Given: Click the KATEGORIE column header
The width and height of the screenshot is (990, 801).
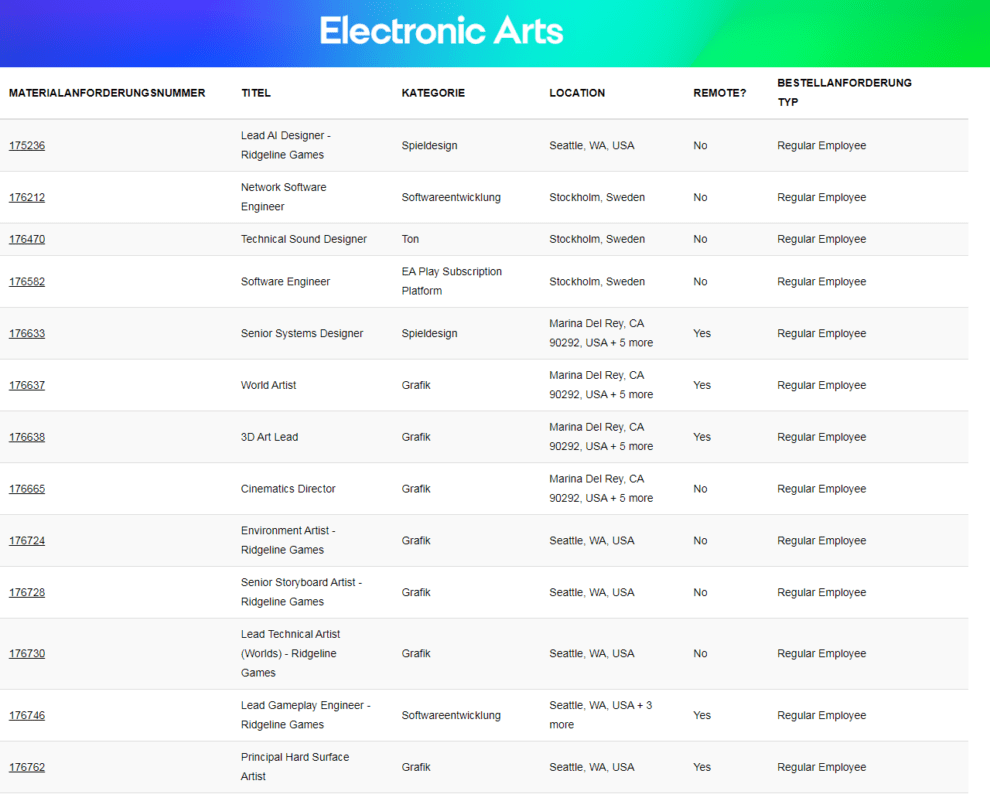Looking at the screenshot, I should [x=433, y=93].
